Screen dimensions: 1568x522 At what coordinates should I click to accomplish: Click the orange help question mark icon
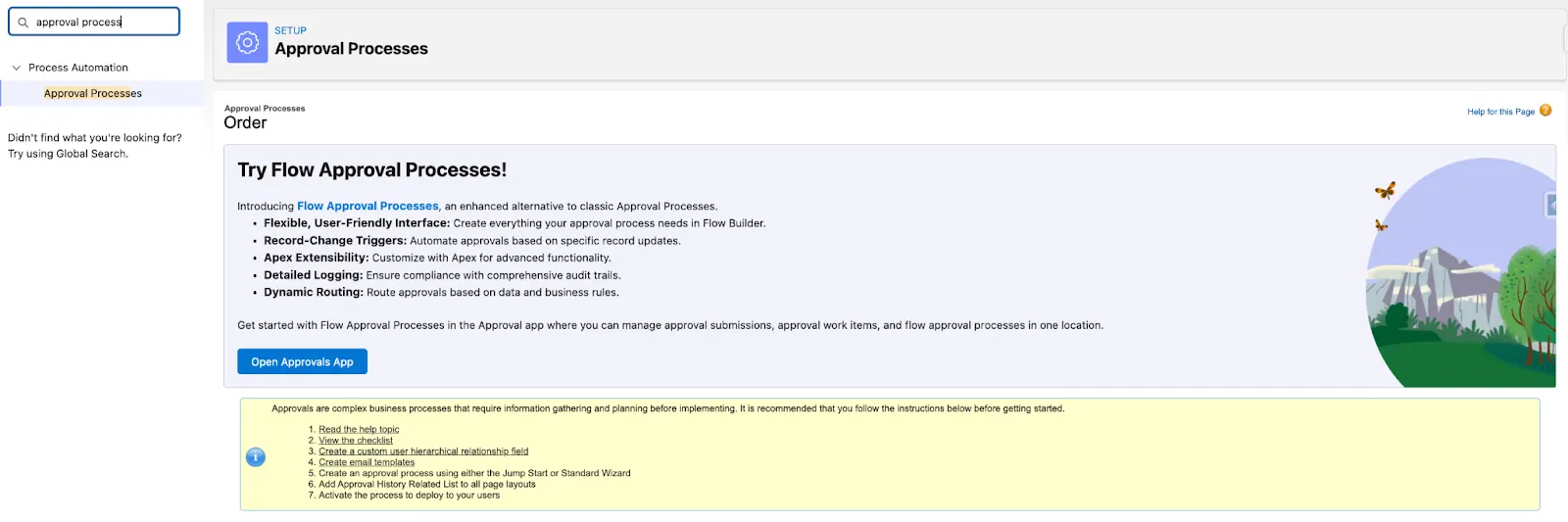tap(1545, 111)
